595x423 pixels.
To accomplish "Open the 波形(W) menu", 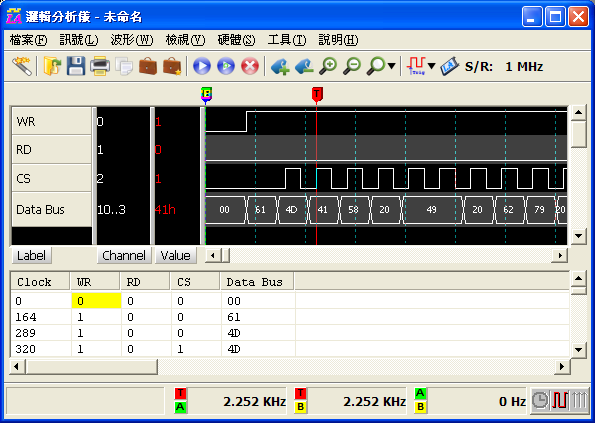I will click(132, 40).
